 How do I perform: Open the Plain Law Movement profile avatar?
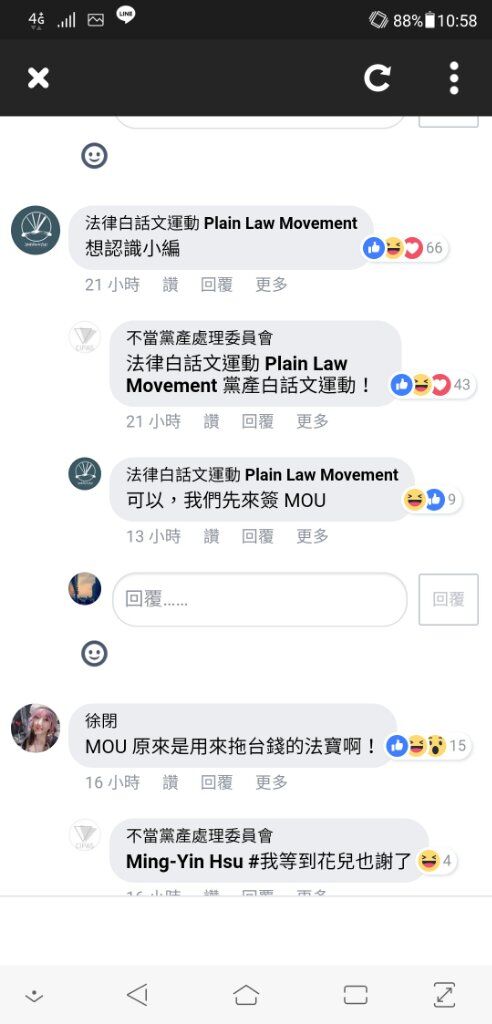35,231
